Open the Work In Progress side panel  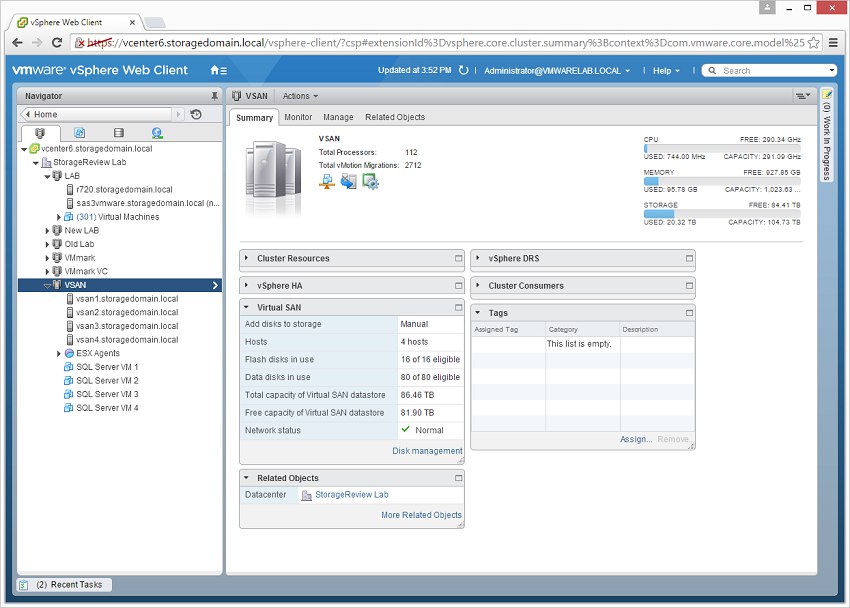coord(826,135)
